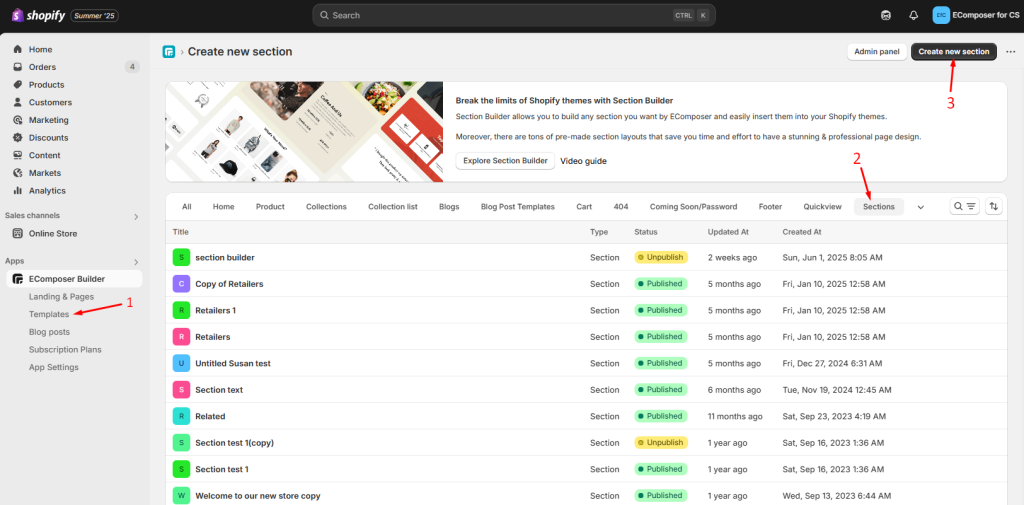Switch to the Coming Soon/Password tab

[694, 206]
